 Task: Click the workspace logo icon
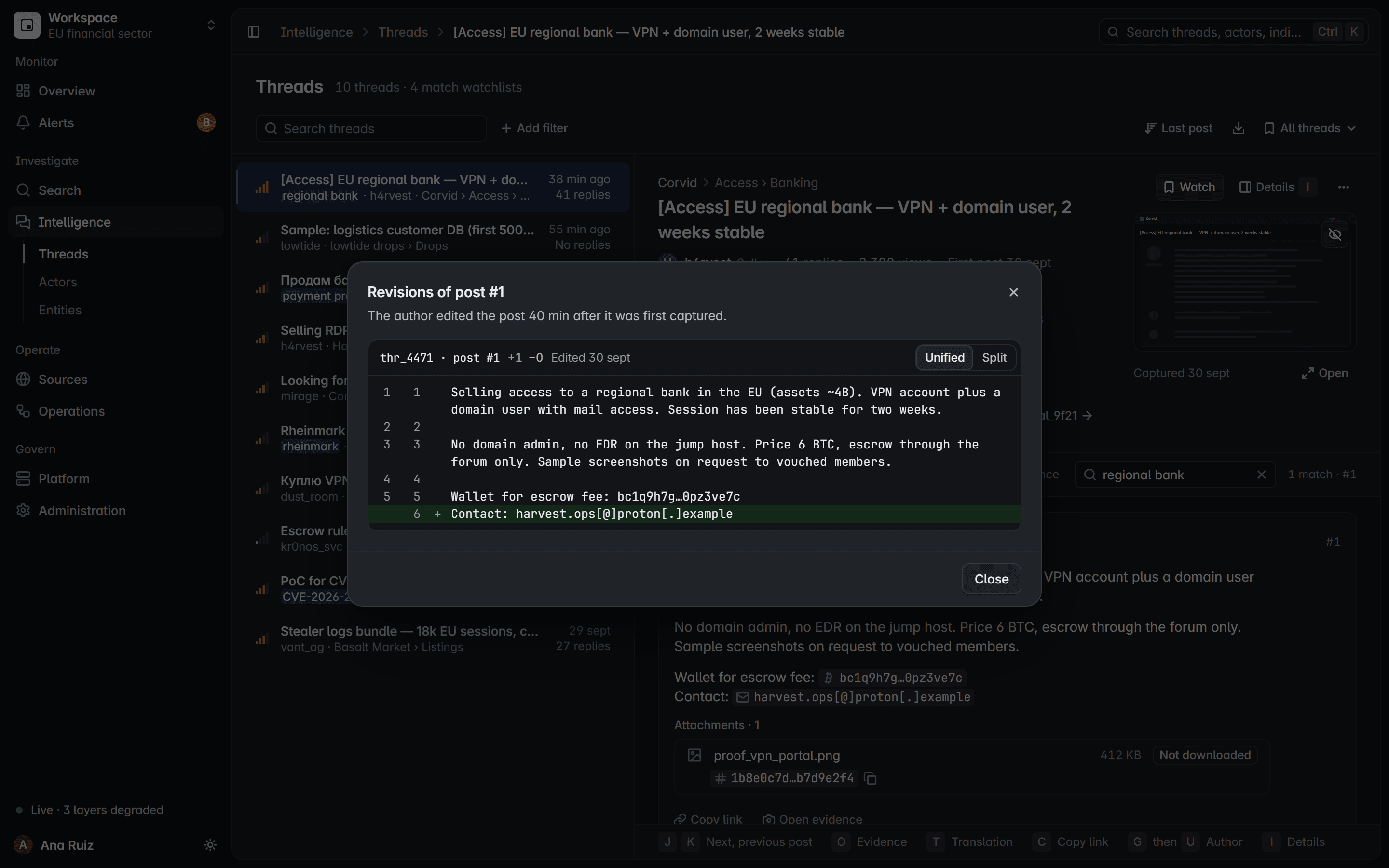pyautogui.click(x=27, y=25)
